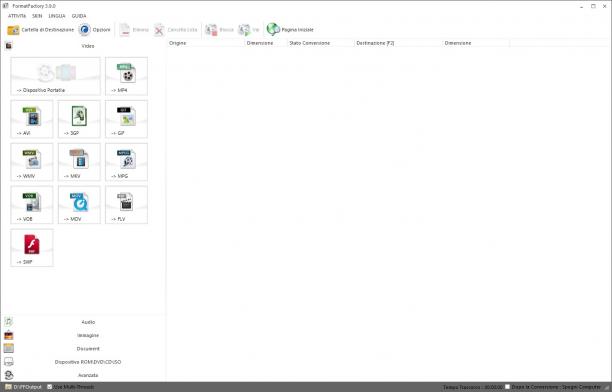The image size is (612, 392).
Task: Click the output folder icon in status bar
Action: coord(8,387)
